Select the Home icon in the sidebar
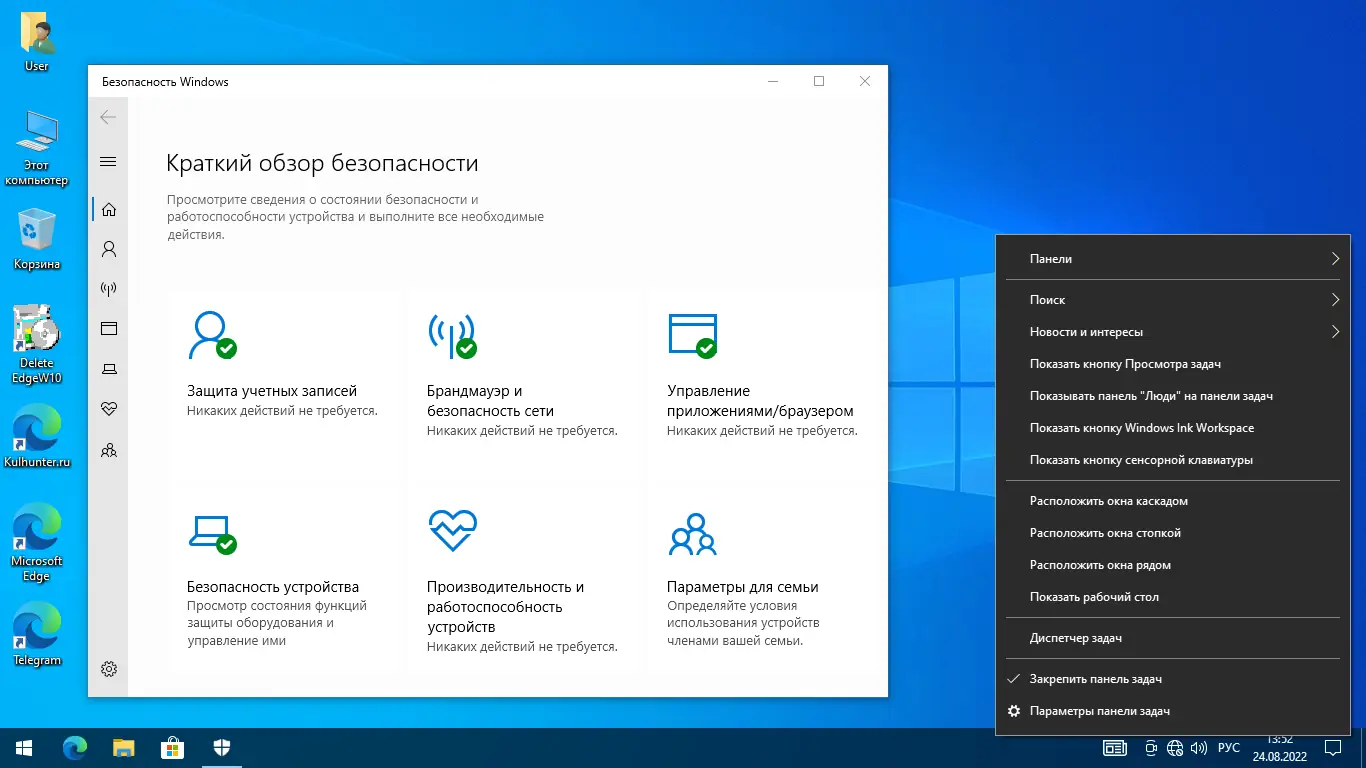The width and height of the screenshot is (1366, 768). pyautogui.click(x=108, y=209)
